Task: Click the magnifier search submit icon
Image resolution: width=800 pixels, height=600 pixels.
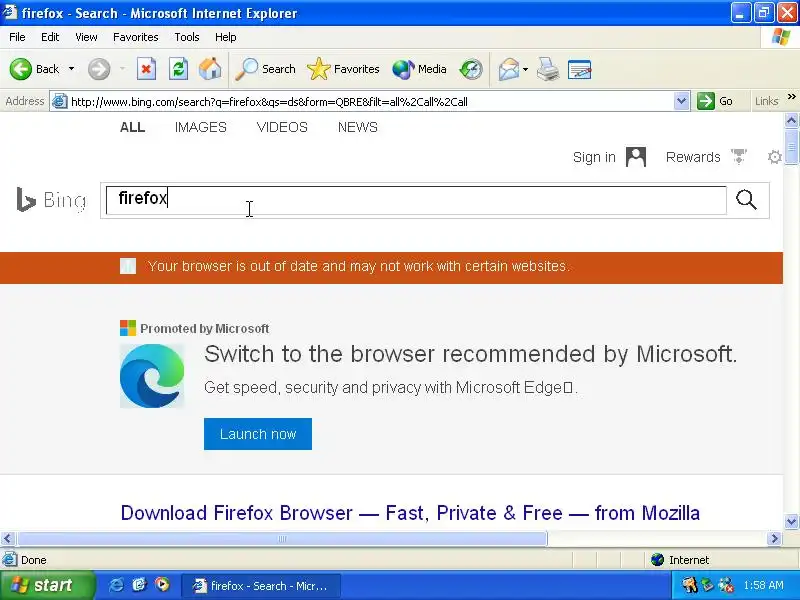Action: pyautogui.click(x=746, y=199)
